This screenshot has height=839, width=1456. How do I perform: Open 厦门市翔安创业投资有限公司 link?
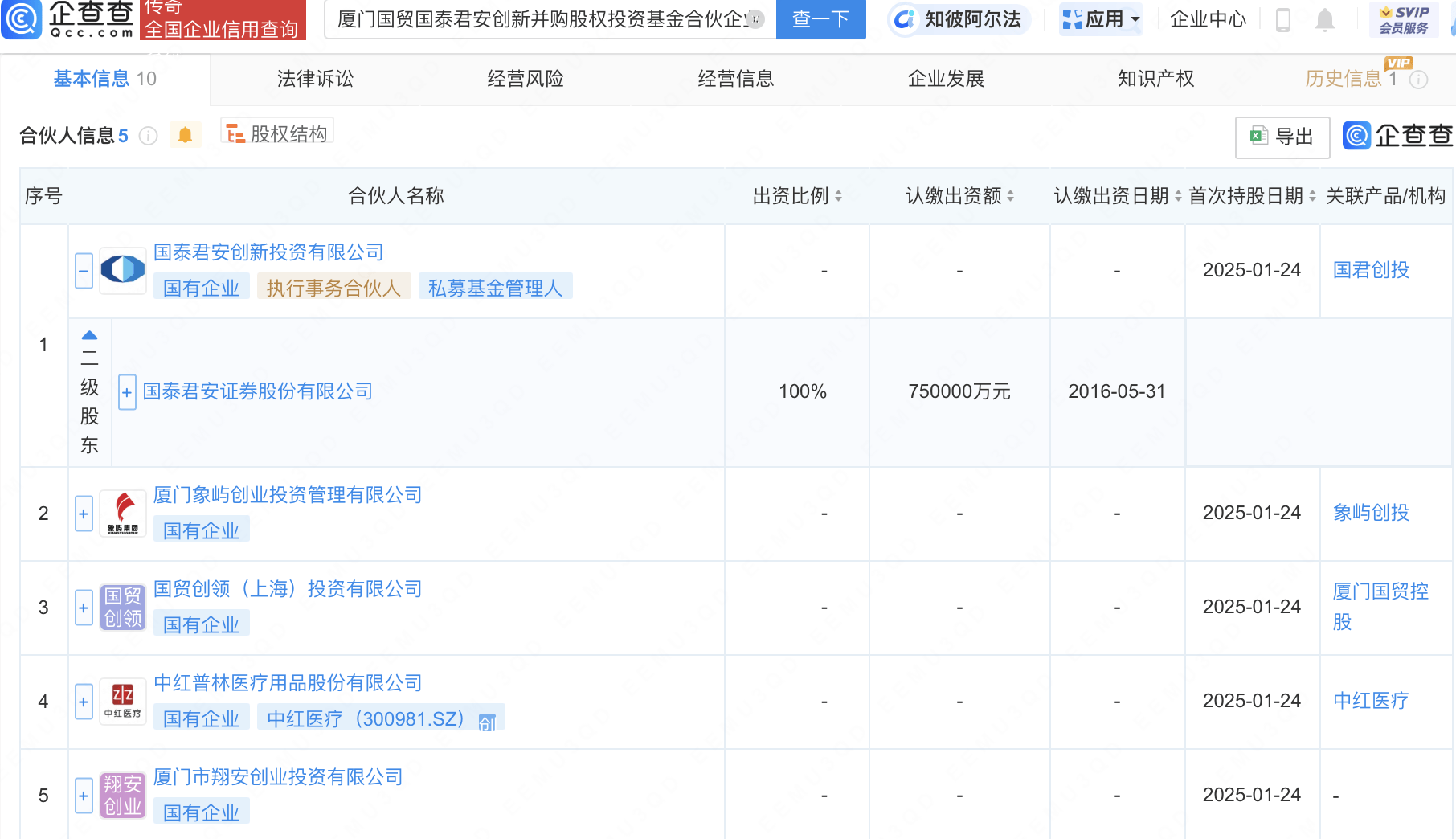coord(278,777)
